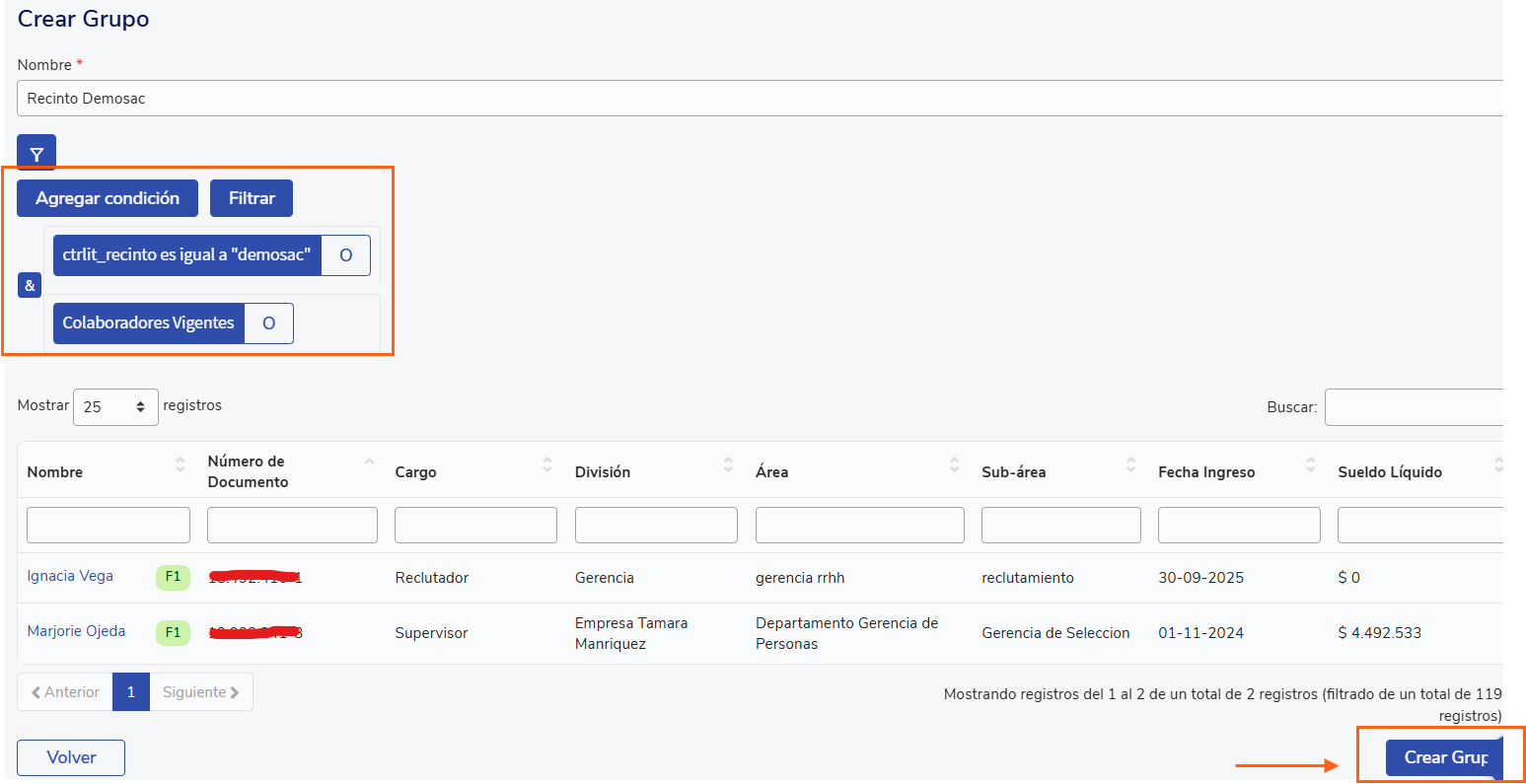This screenshot has height=784, width=1526.
Task: Toggle O on ctrlit_recinto condition
Action: (345, 255)
